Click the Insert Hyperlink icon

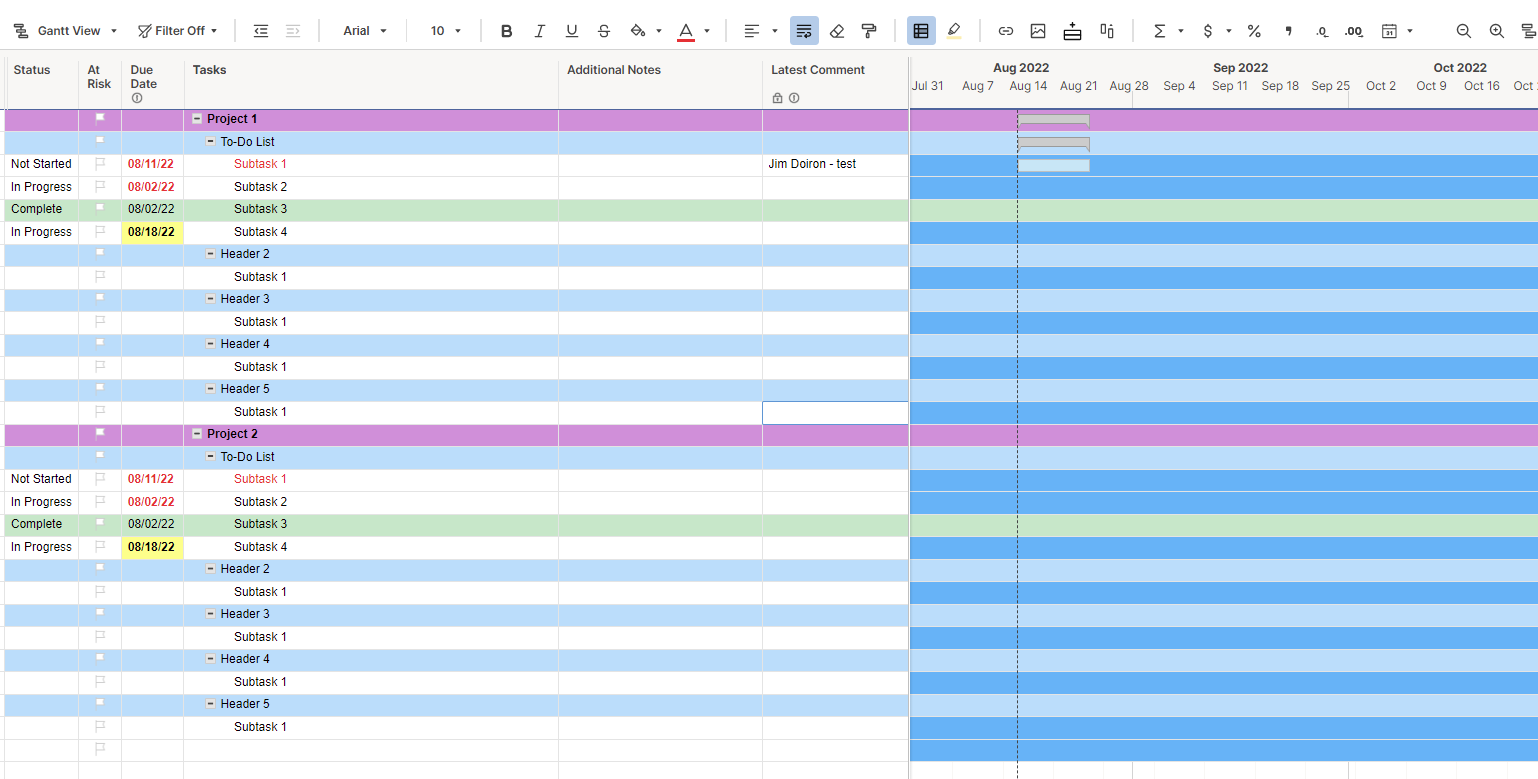coord(1006,31)
